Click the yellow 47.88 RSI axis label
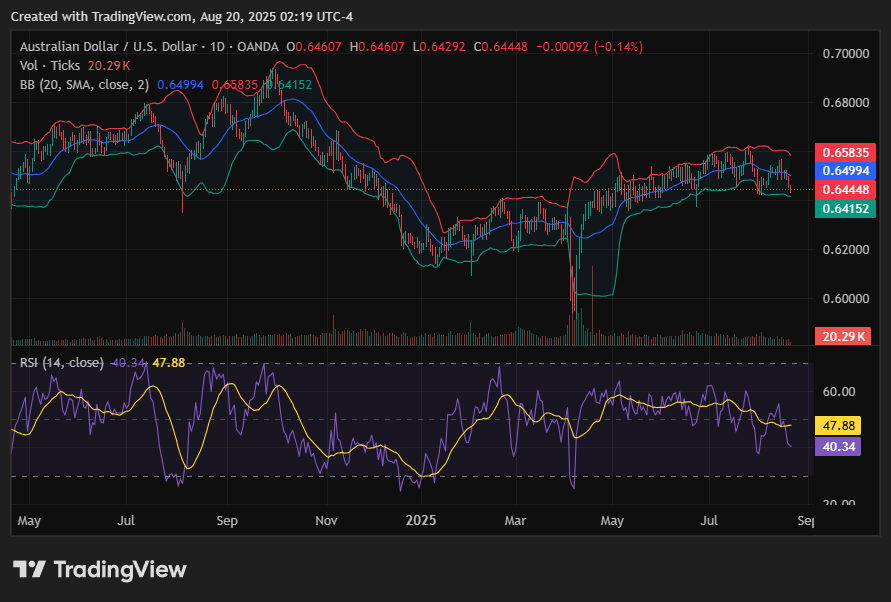 coord(838,425)
